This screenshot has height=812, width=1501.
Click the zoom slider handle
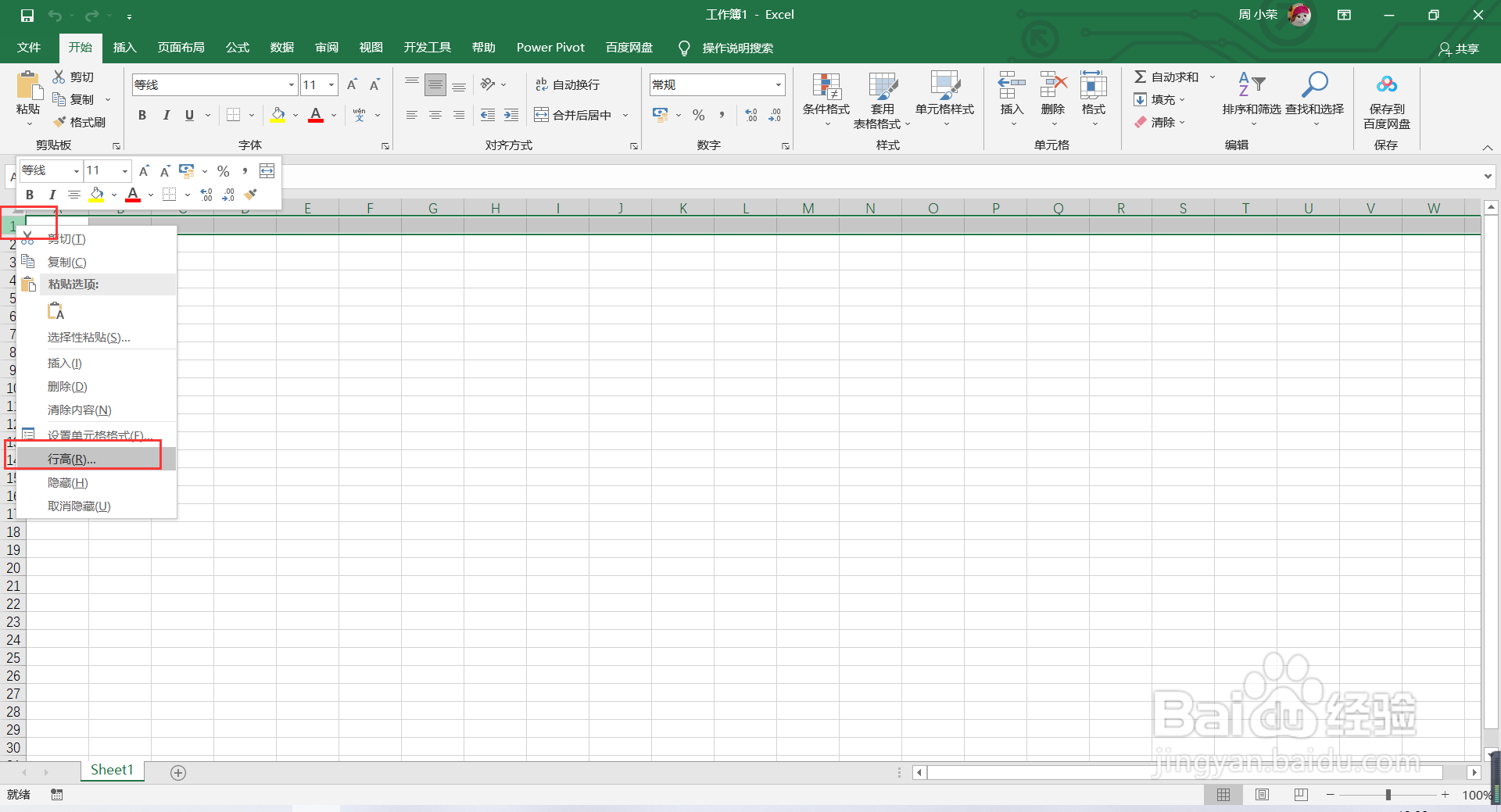(x=1388, y=795)
